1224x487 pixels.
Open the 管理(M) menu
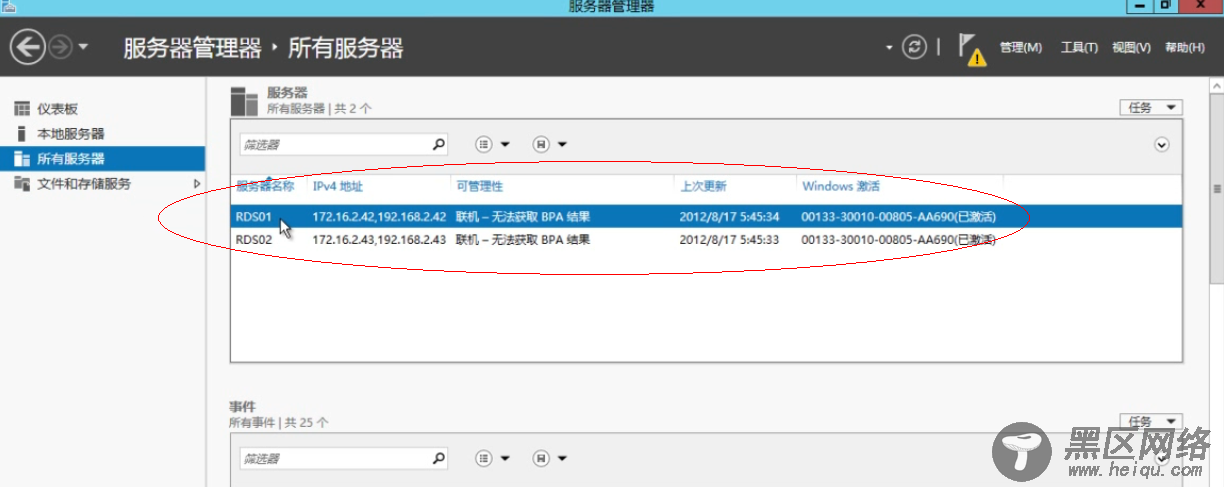point(1020,48)
